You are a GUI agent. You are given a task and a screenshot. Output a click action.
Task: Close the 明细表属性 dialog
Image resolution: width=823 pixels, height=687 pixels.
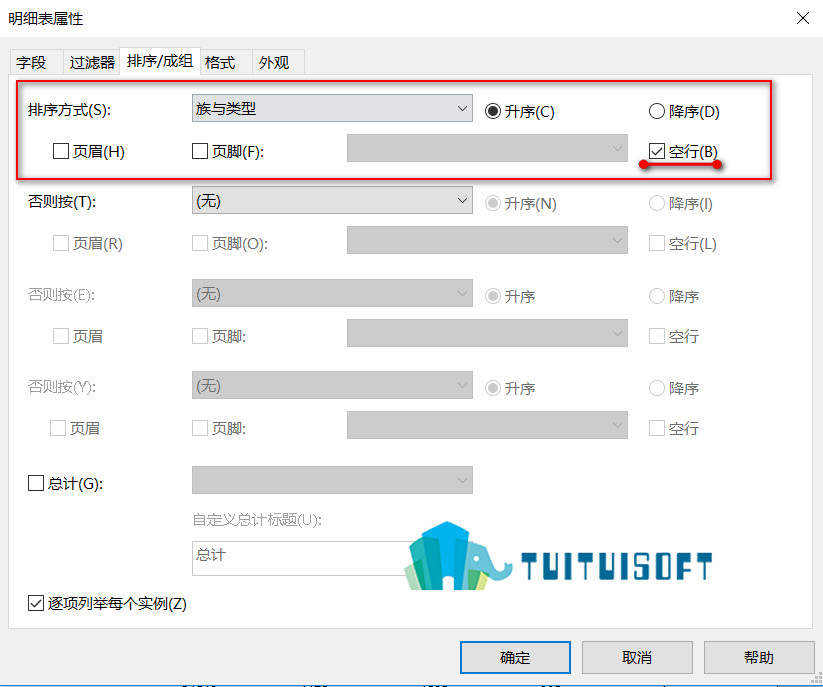click(x=803, y=18)
